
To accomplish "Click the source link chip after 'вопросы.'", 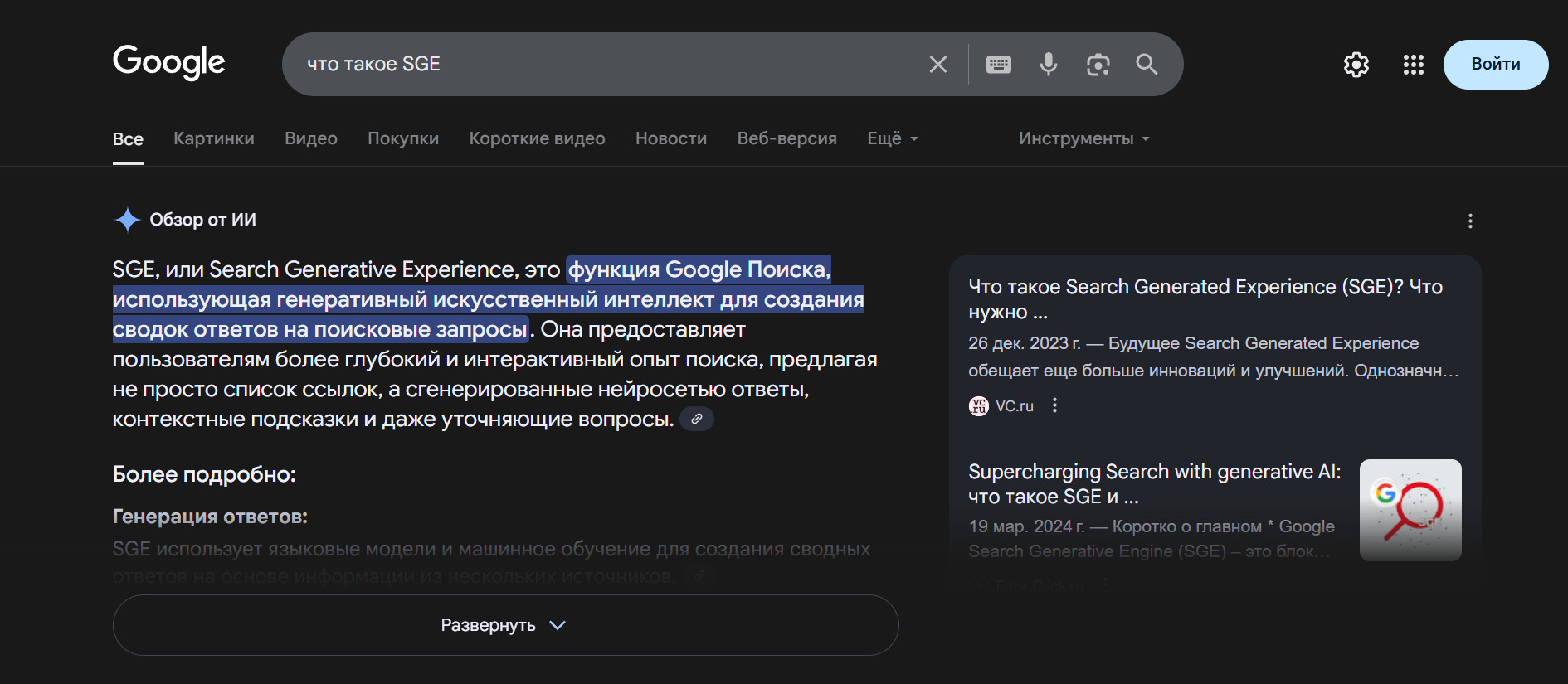I will (x=697, y=419).
